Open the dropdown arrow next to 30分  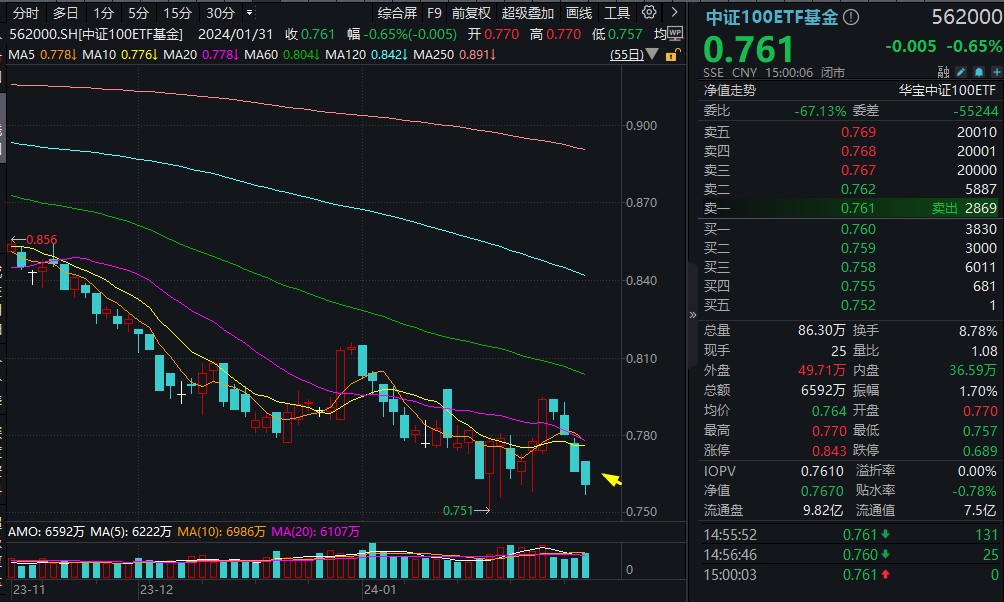[x=250, y=12]
